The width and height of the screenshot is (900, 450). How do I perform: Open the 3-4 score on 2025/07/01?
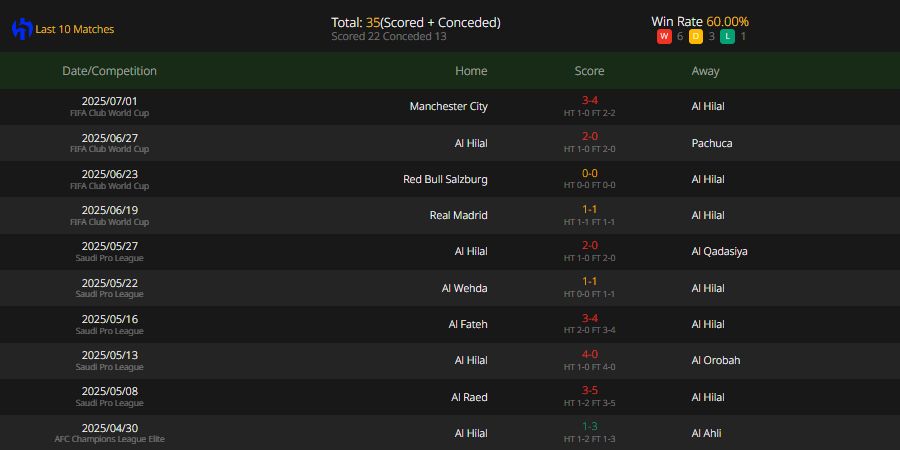tap(589, 100)
